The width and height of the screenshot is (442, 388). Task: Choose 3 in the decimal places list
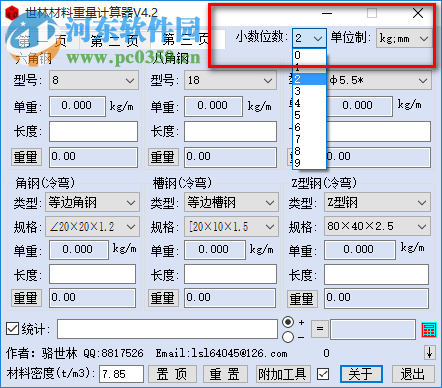click(309, 91)
